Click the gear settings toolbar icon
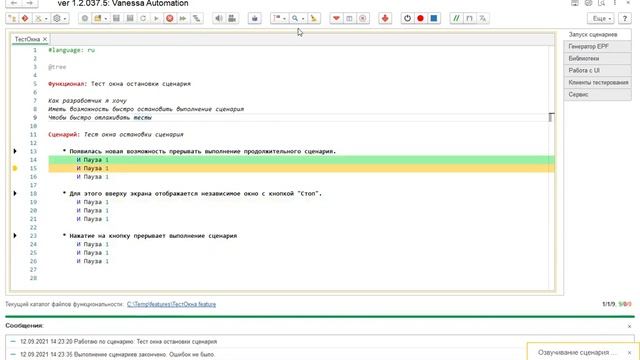The height and width of the screenshot is (360, 640). (57, 18)
